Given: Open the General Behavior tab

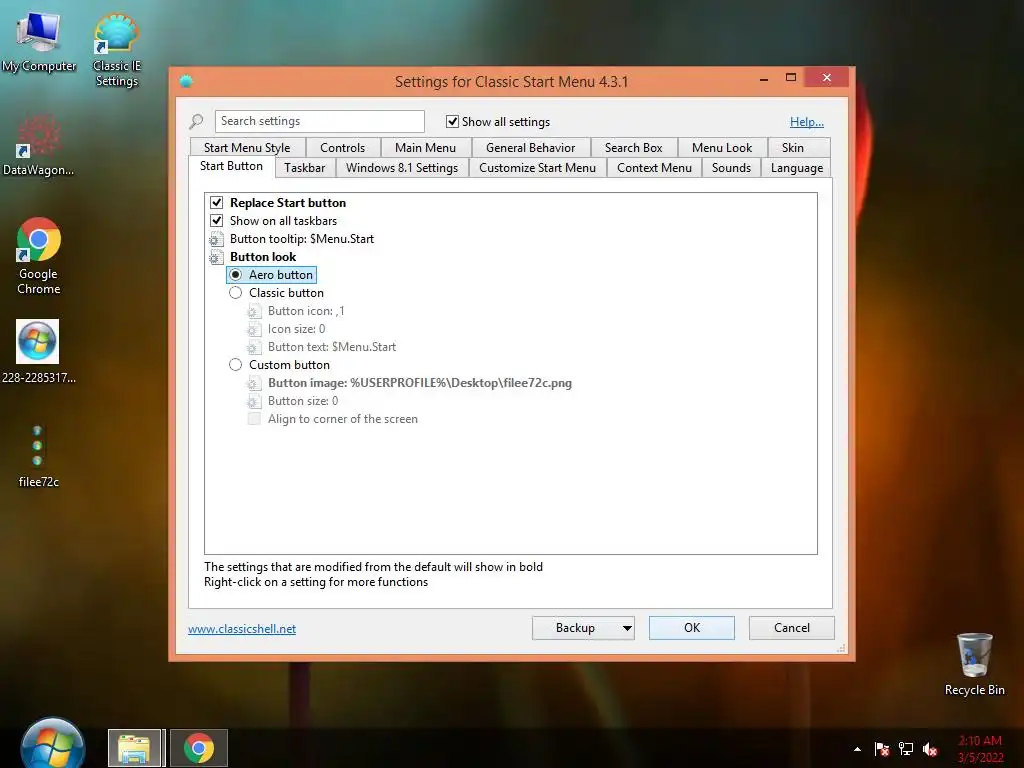Looking at the screenshot, I should pos(530,148).
